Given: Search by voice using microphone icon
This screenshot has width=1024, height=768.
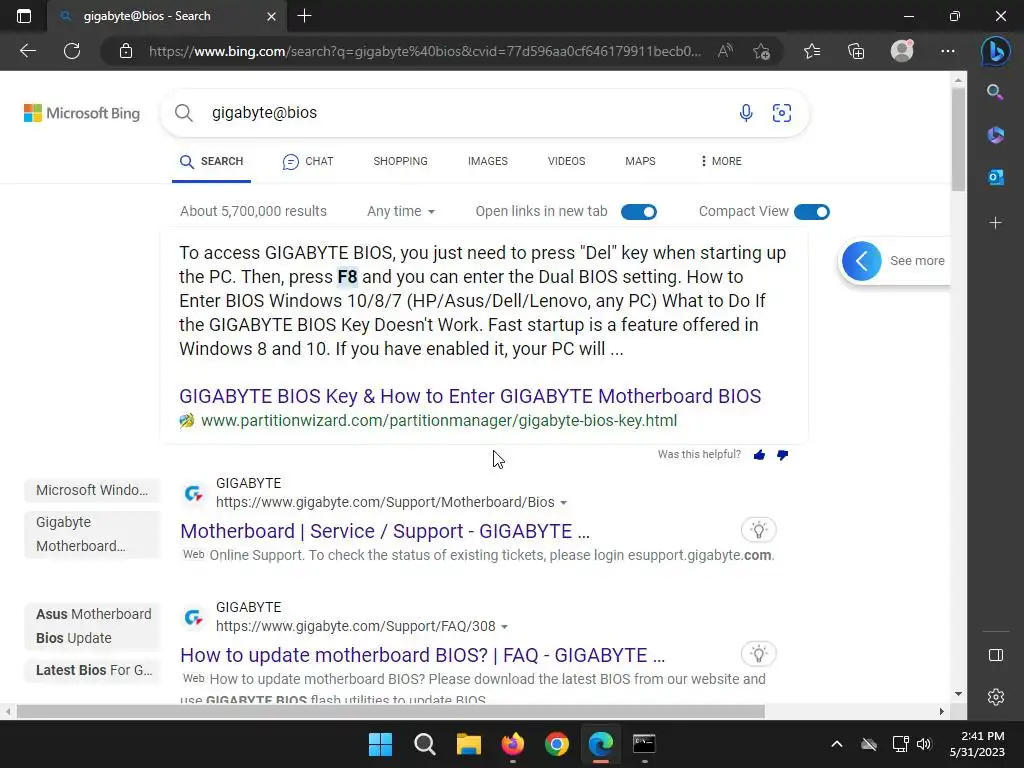Looking at the screenshot, I should point(746,113).
